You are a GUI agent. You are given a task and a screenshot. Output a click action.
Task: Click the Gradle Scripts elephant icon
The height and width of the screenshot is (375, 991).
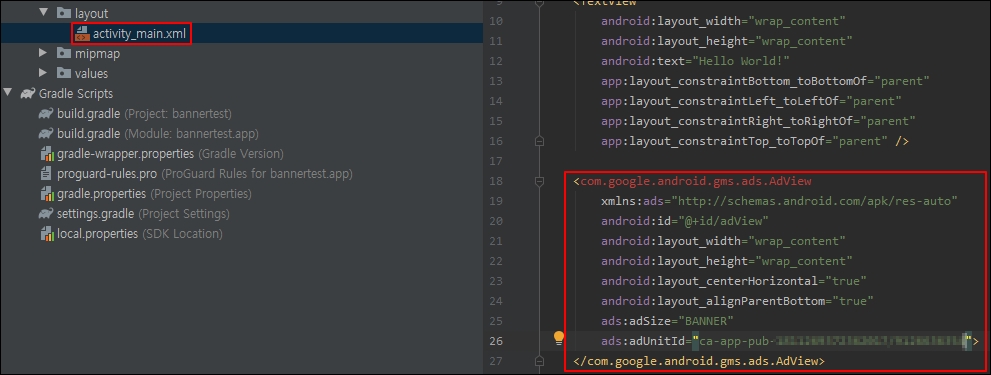tap(27, 94)
